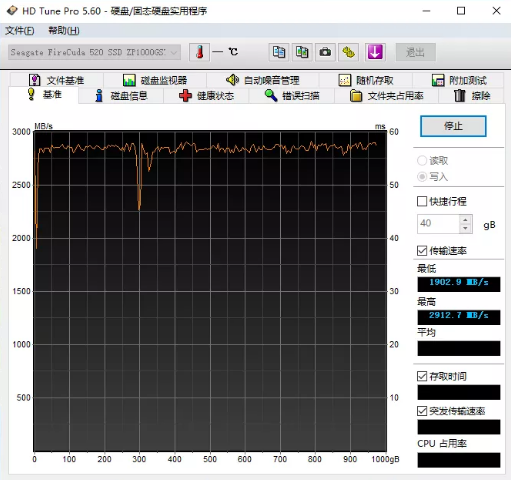Viewport: 511px width, 480px height.
Task: Click the purple download arrow icon
Action: tap(375, 52)
